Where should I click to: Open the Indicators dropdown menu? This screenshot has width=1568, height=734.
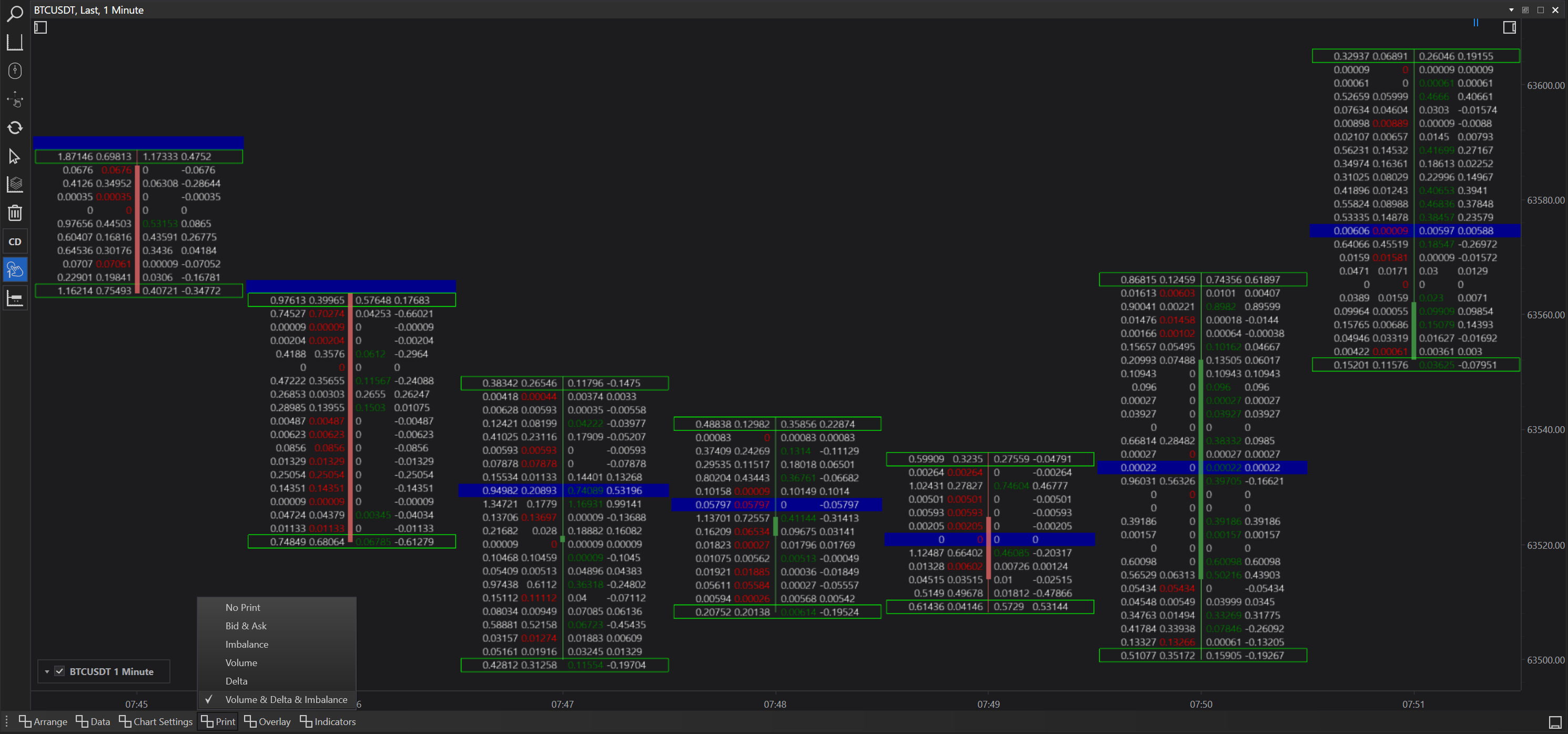click(328, 721)
